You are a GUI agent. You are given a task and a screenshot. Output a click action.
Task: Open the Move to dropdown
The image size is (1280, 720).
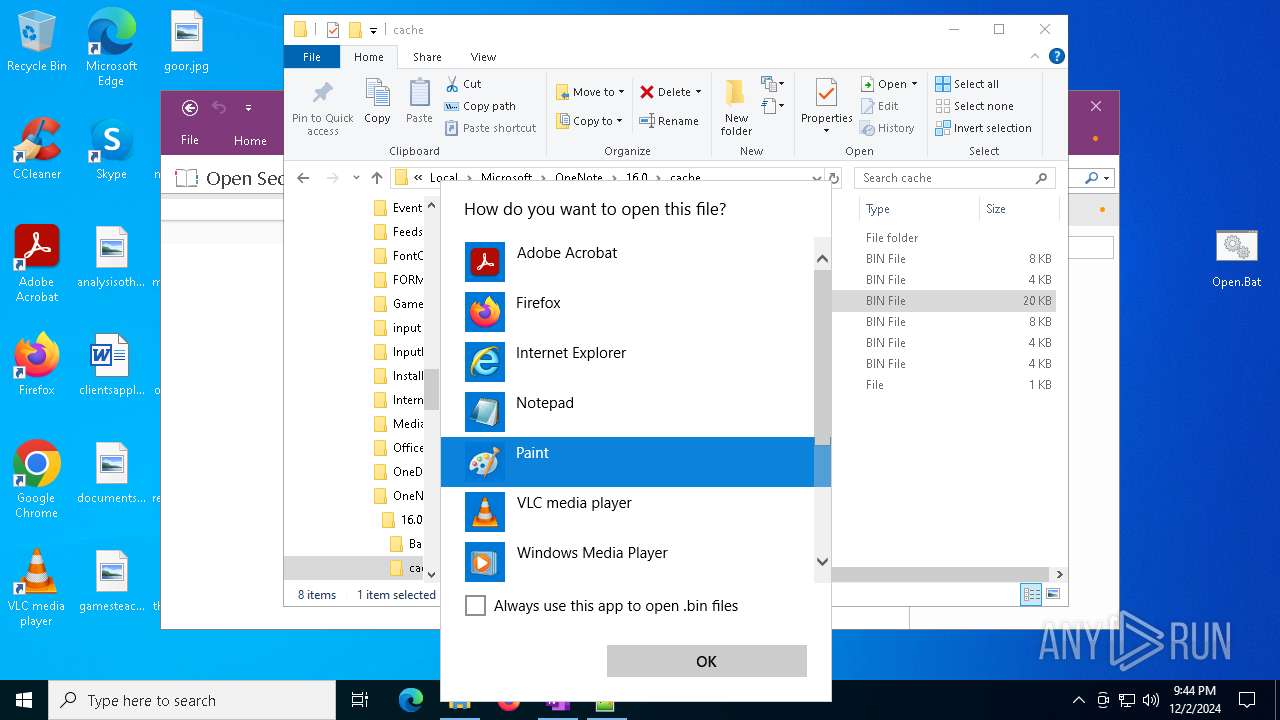point(590,92)
